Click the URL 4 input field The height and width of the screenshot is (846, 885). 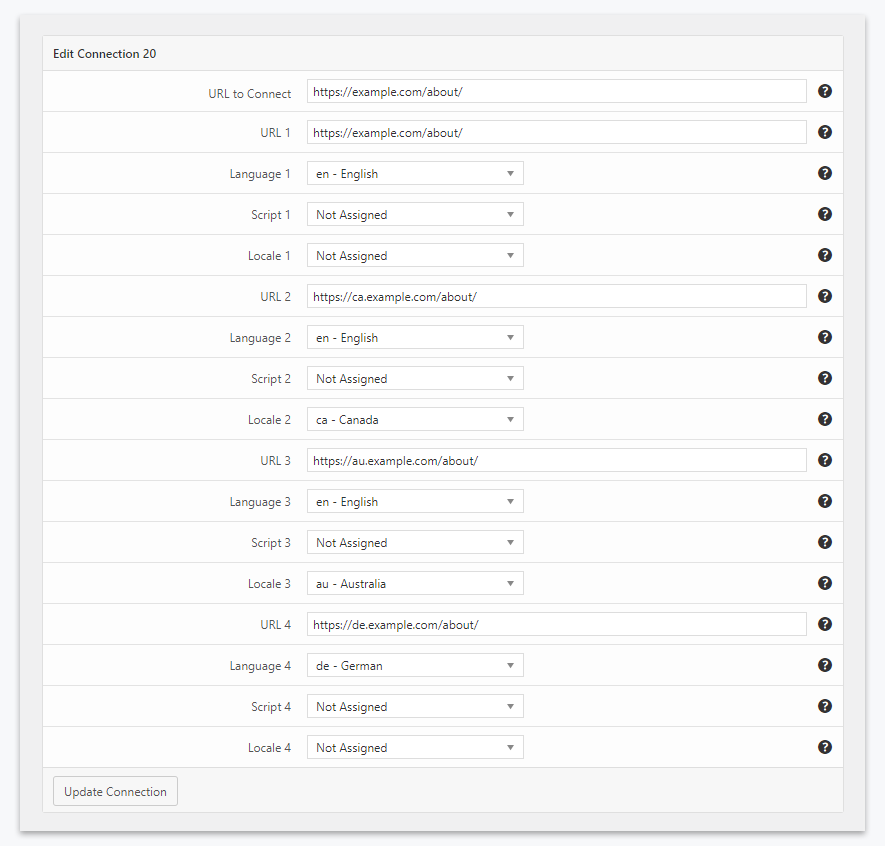(556, 623)
